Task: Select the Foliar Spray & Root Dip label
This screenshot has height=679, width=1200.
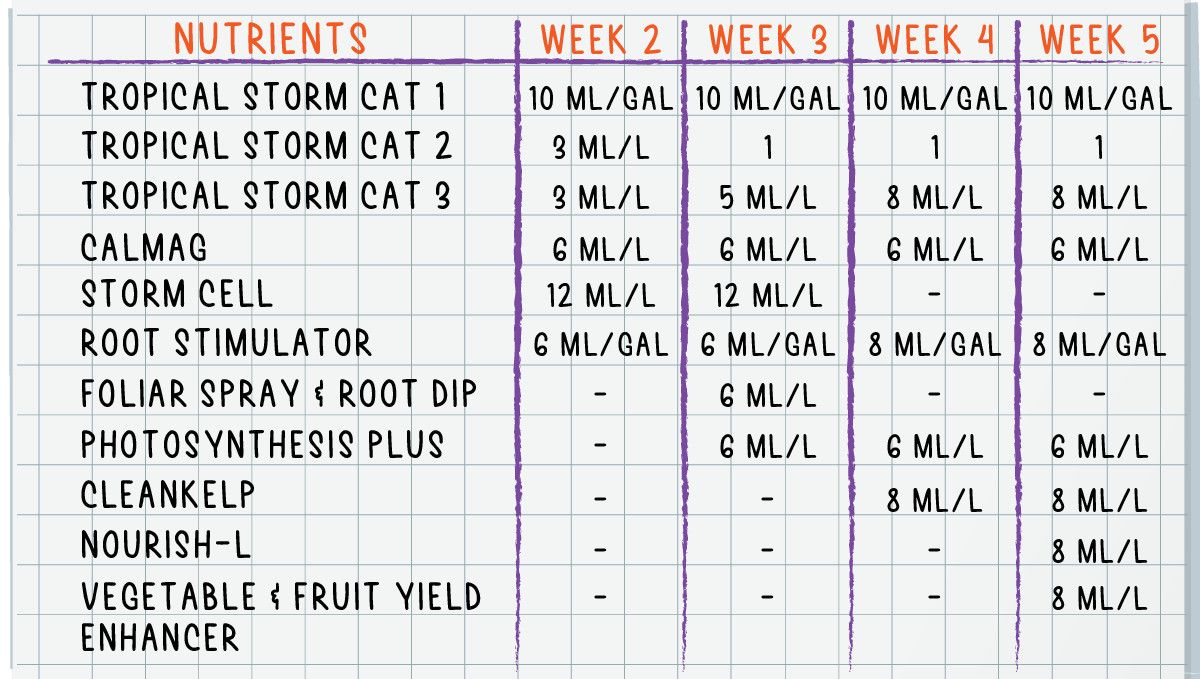Action: pos(279,394)
